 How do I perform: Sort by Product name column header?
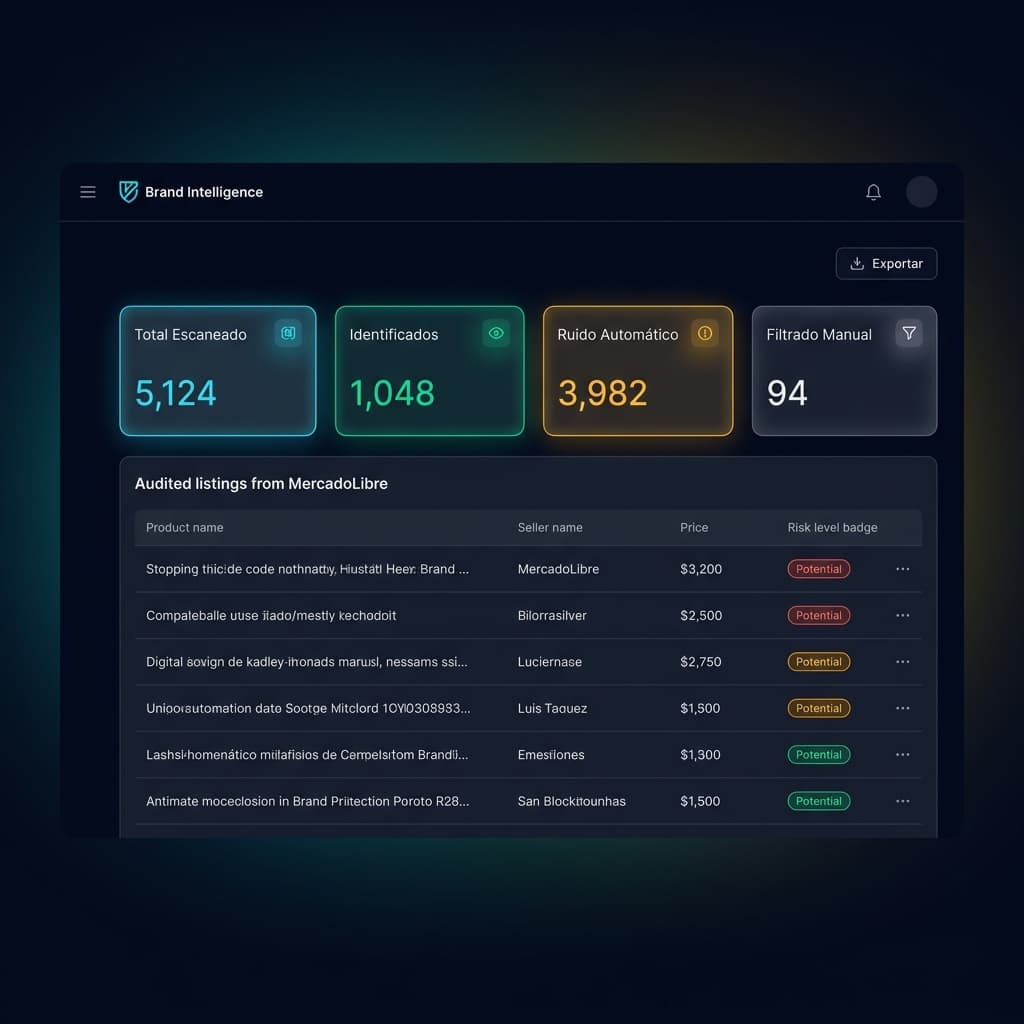pos(185,528)
